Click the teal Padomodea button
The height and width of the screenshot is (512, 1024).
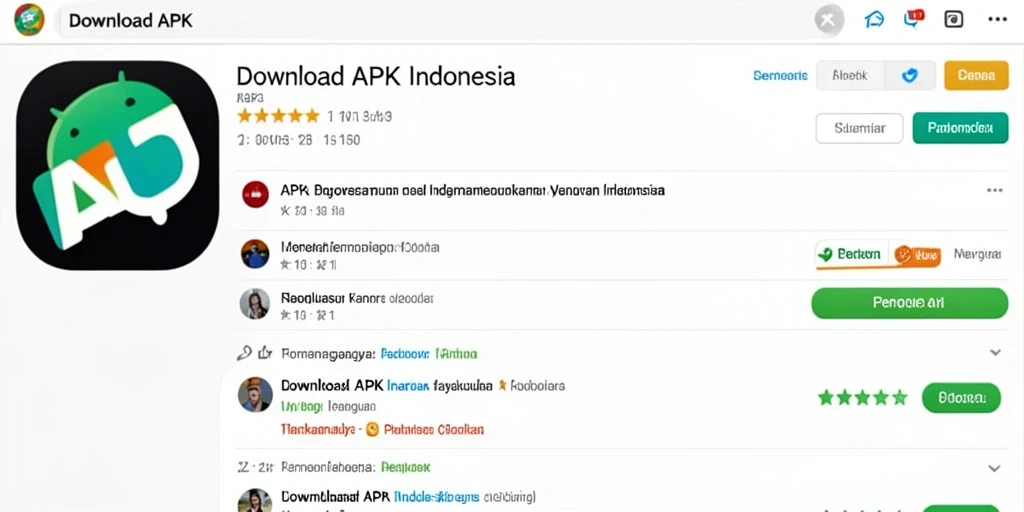(960, 128)
